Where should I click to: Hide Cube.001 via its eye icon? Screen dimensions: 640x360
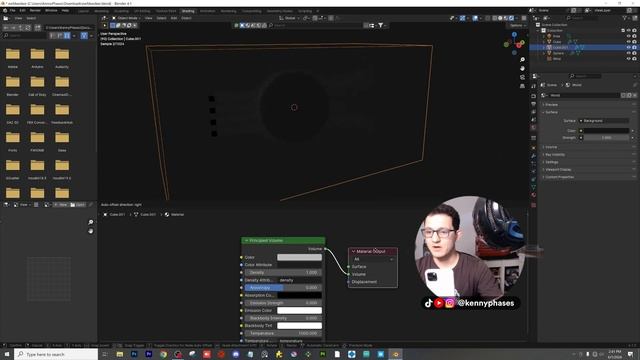pos(629,47)
